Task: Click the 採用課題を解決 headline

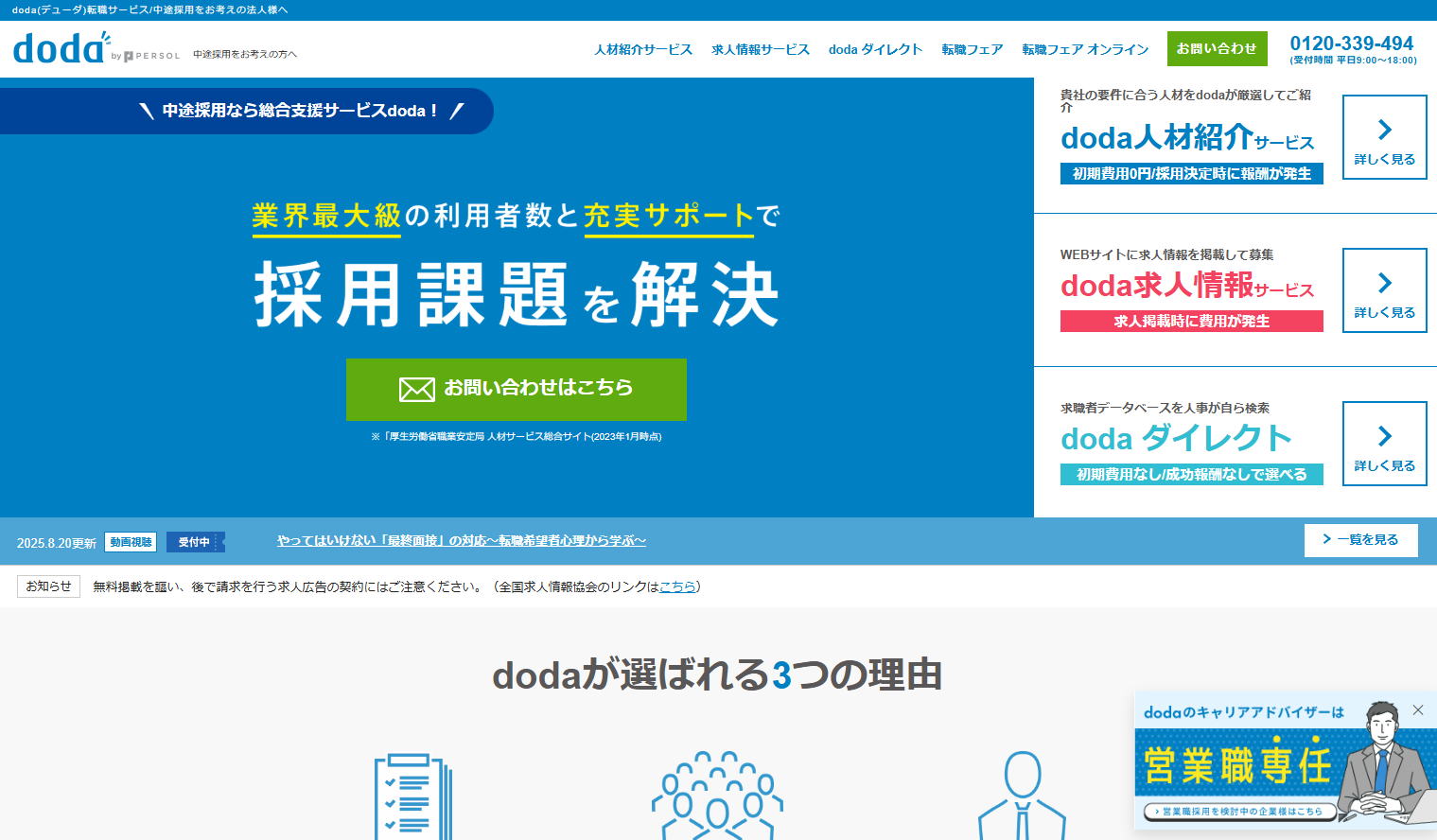Action: [517, 295]
